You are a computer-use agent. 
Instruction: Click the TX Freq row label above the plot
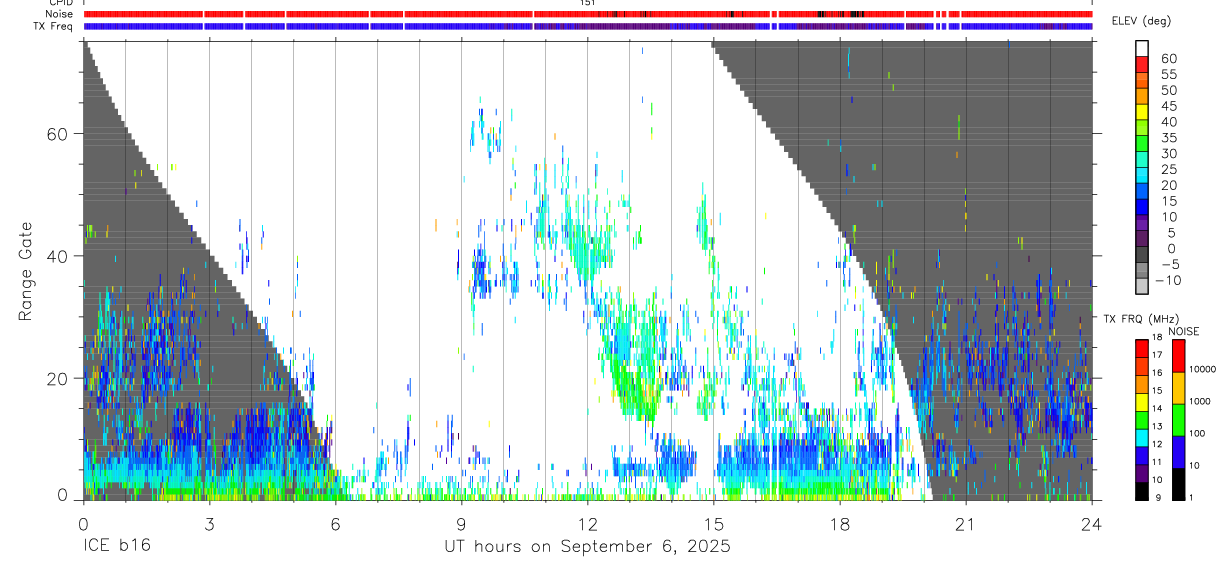pos(55,26)
